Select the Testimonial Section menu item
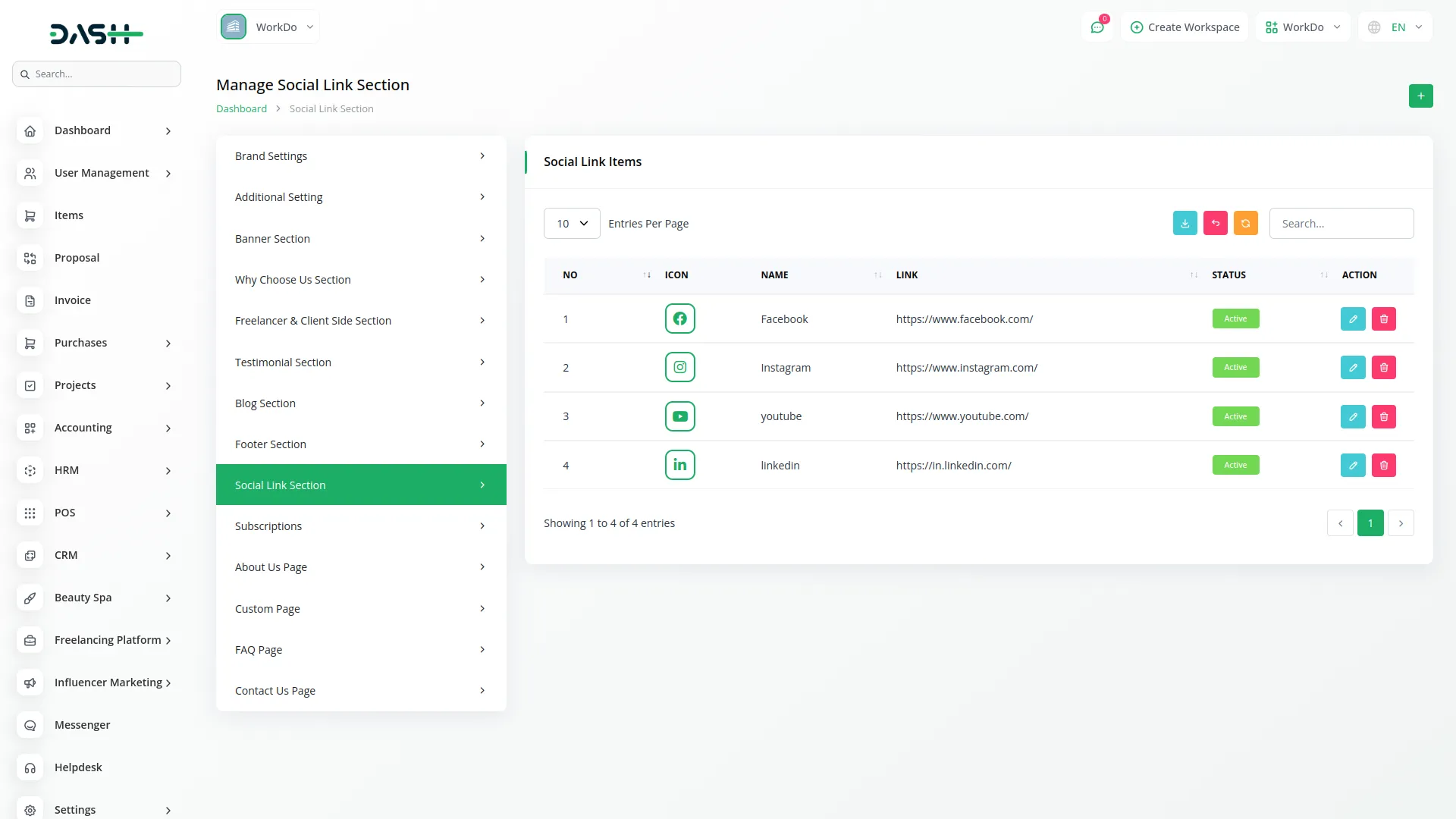Image resolution: width=1456 pixels, height=819 pixels. coord(360,362)
